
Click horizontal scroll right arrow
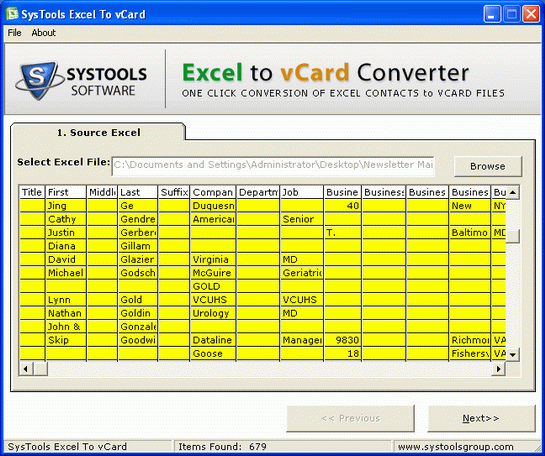[499, 369]
